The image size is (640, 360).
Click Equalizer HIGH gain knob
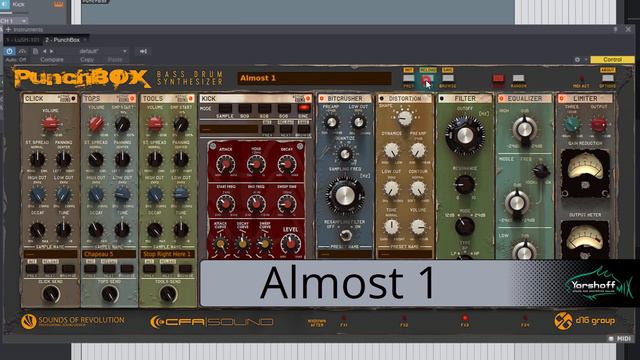[524, 129]
